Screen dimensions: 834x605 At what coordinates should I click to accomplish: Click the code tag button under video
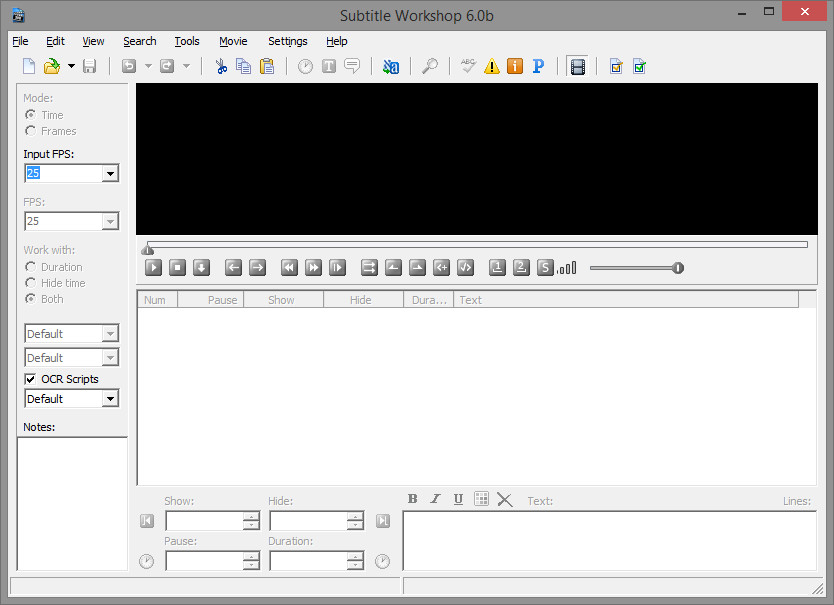[x=465, y=268]
